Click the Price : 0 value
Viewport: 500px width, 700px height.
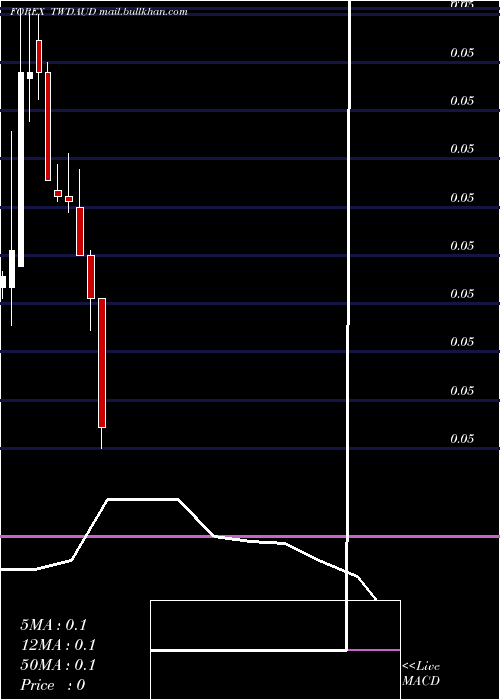[53, 685]
